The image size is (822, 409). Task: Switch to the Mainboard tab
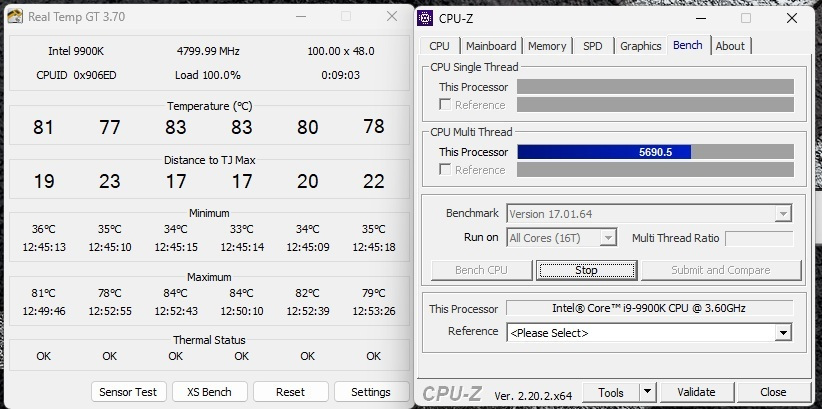(491, 46)
